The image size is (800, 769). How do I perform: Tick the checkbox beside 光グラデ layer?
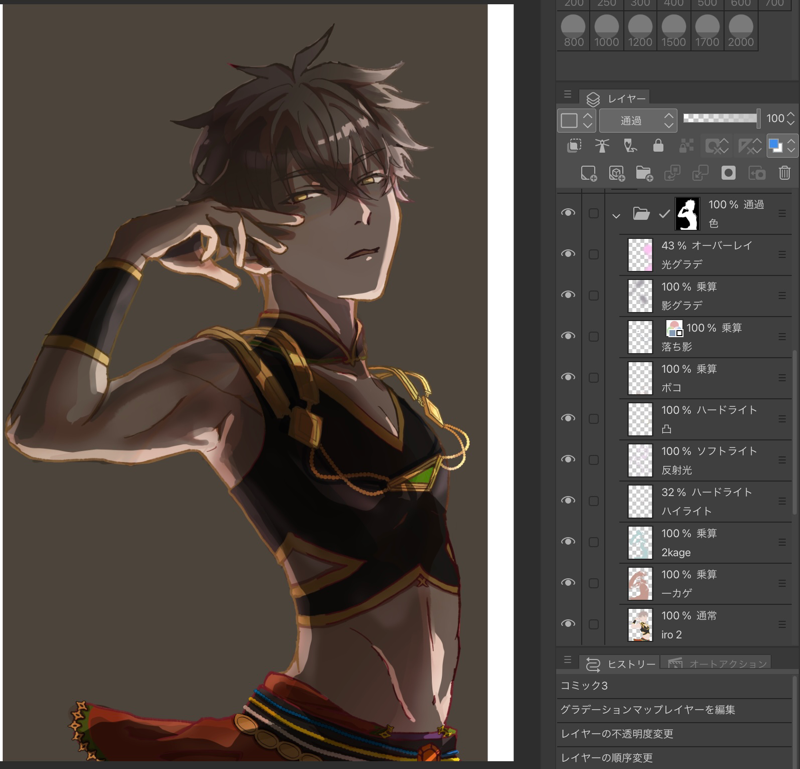click(593, 254)
